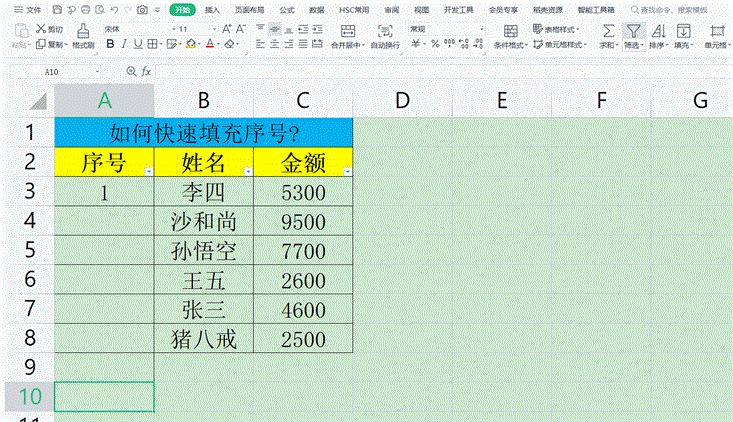
Task: Toggle the Filter (筛选) button
Action: [x=633, y=30]
